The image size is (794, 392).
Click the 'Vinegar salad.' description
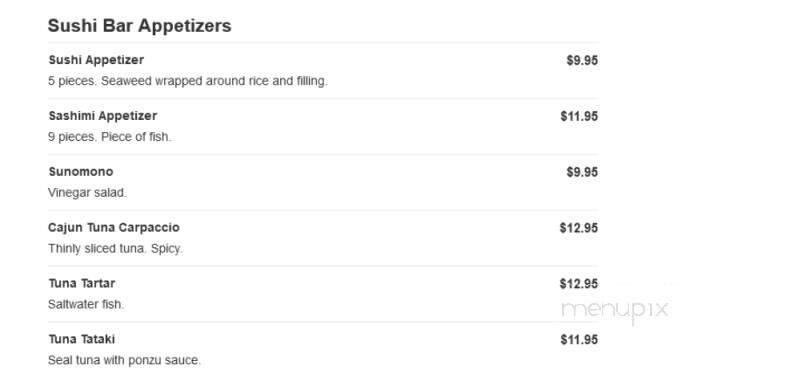point(87,193)
